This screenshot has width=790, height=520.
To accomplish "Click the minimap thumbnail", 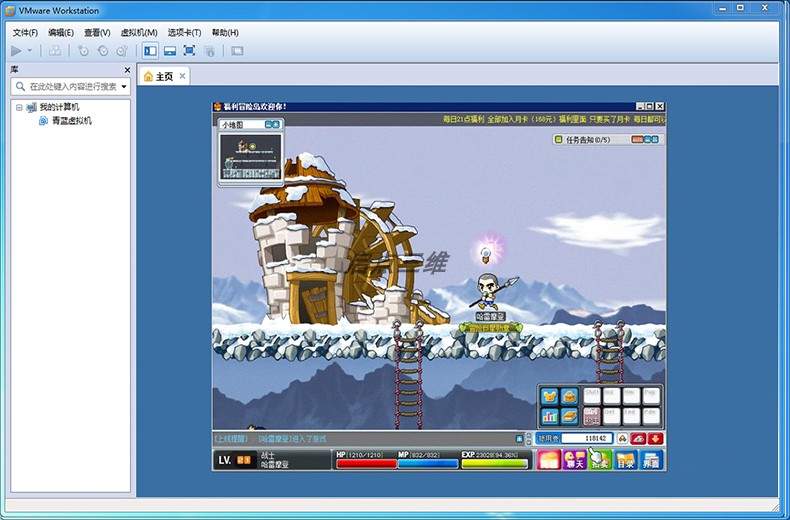I will click(250, 157).
